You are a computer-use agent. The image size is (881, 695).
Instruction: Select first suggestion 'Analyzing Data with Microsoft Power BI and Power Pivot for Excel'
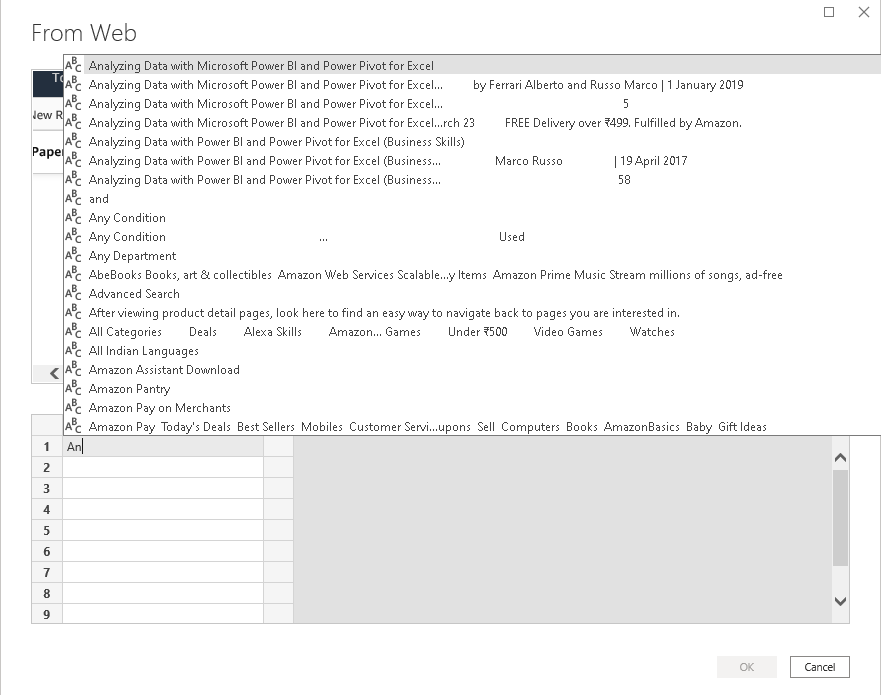(x=472, y=66)
